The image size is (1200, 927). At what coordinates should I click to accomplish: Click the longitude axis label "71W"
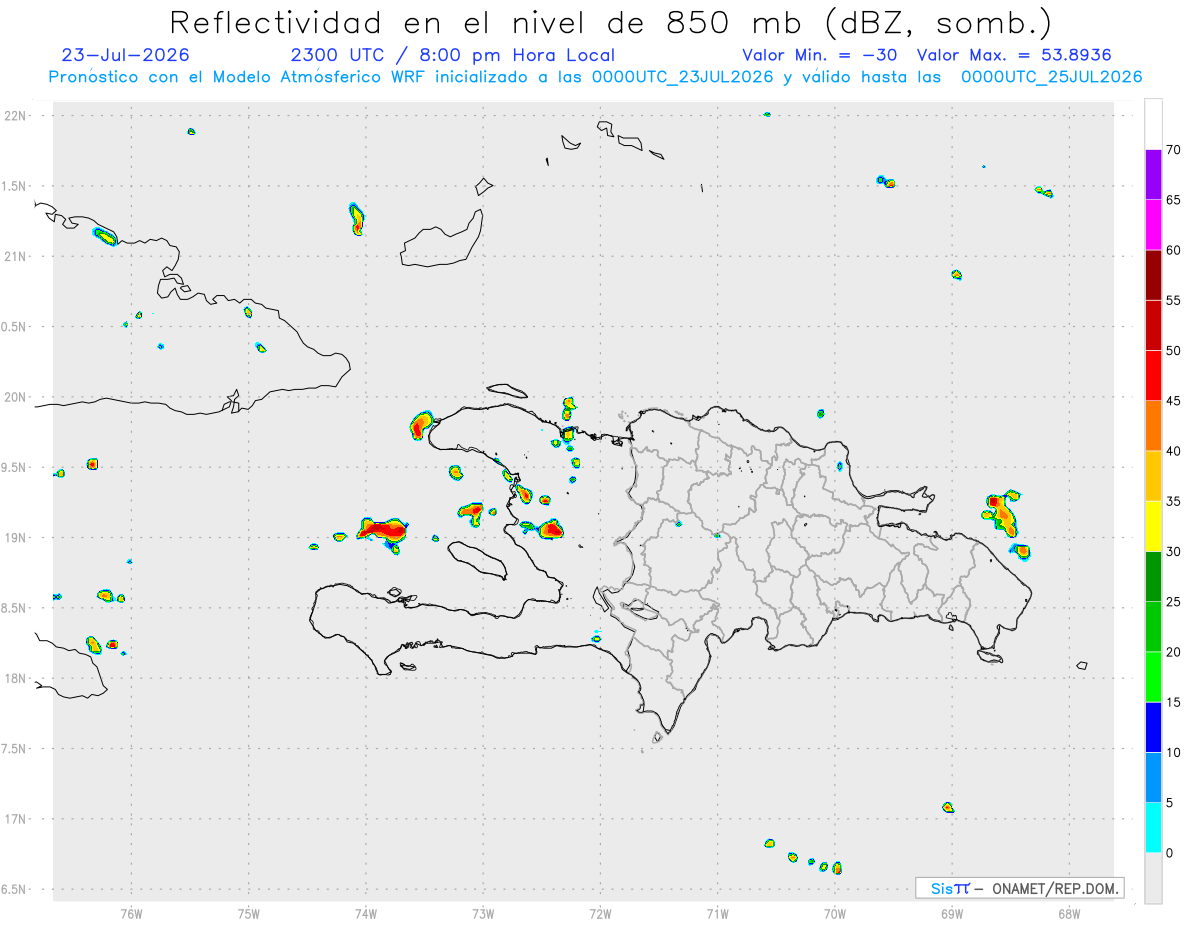coord(717,913)
